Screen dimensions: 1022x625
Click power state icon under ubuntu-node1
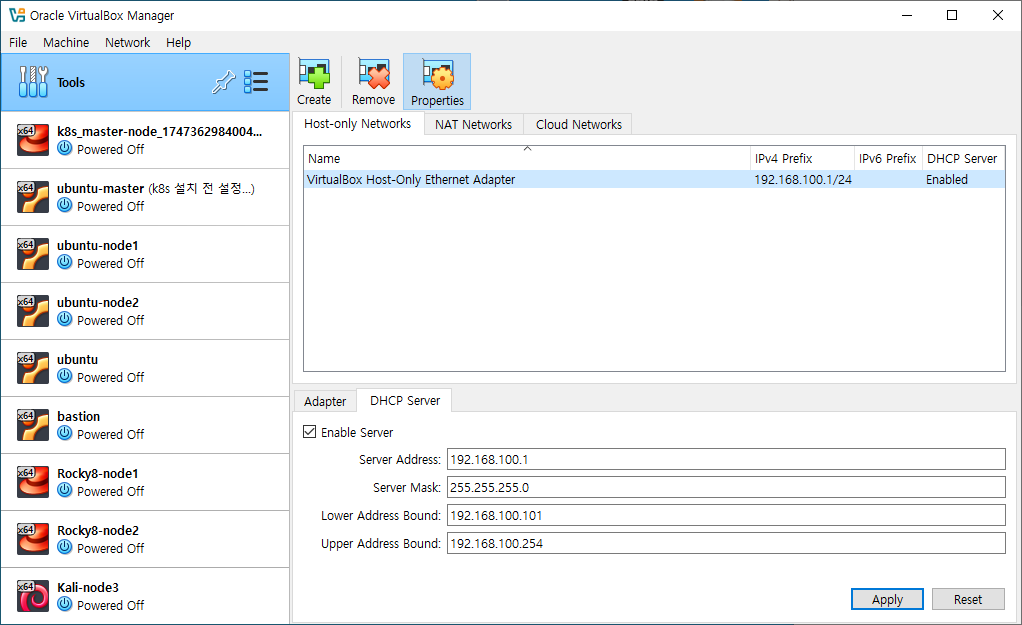tap(65, 262)
